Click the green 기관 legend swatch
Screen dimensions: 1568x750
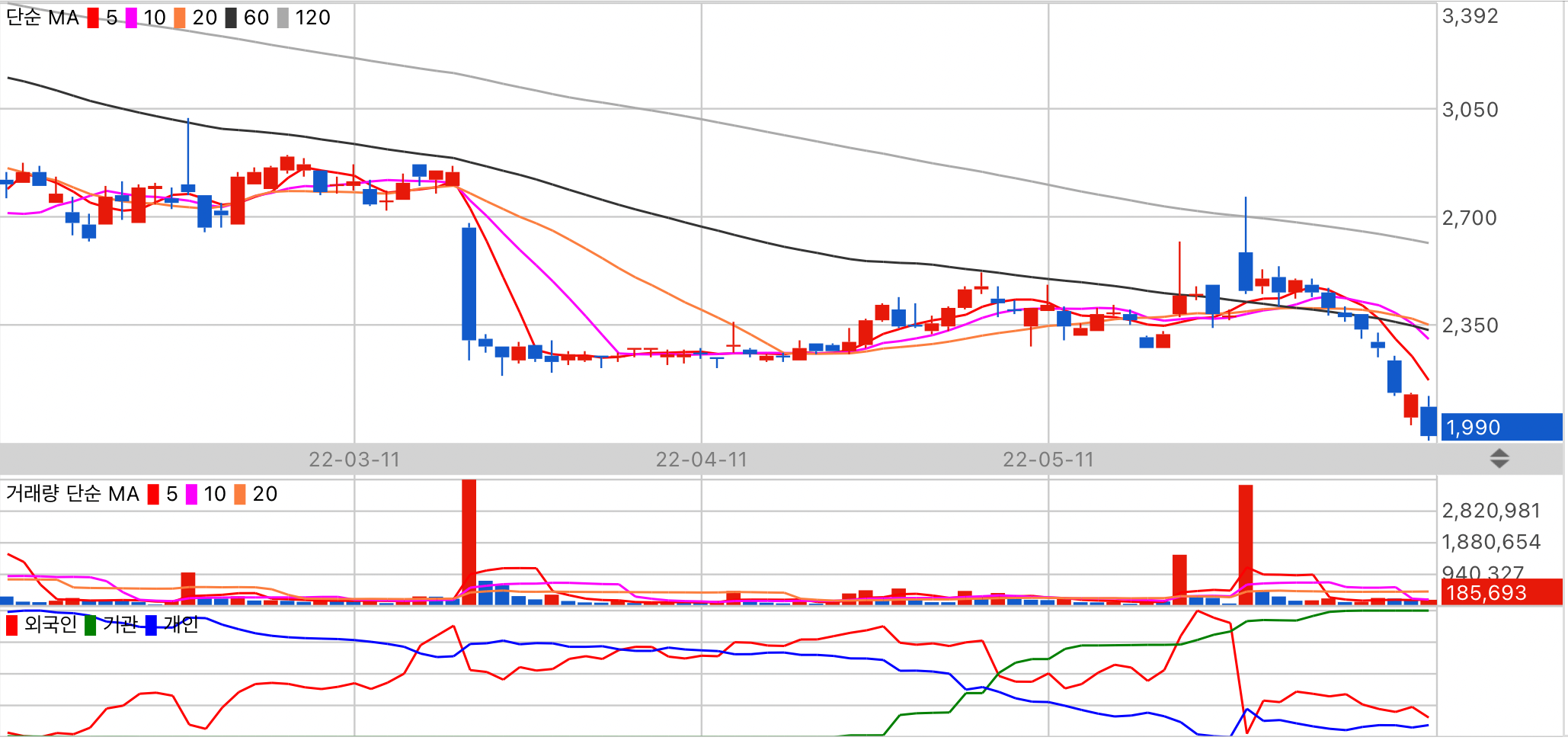(91, 625)
